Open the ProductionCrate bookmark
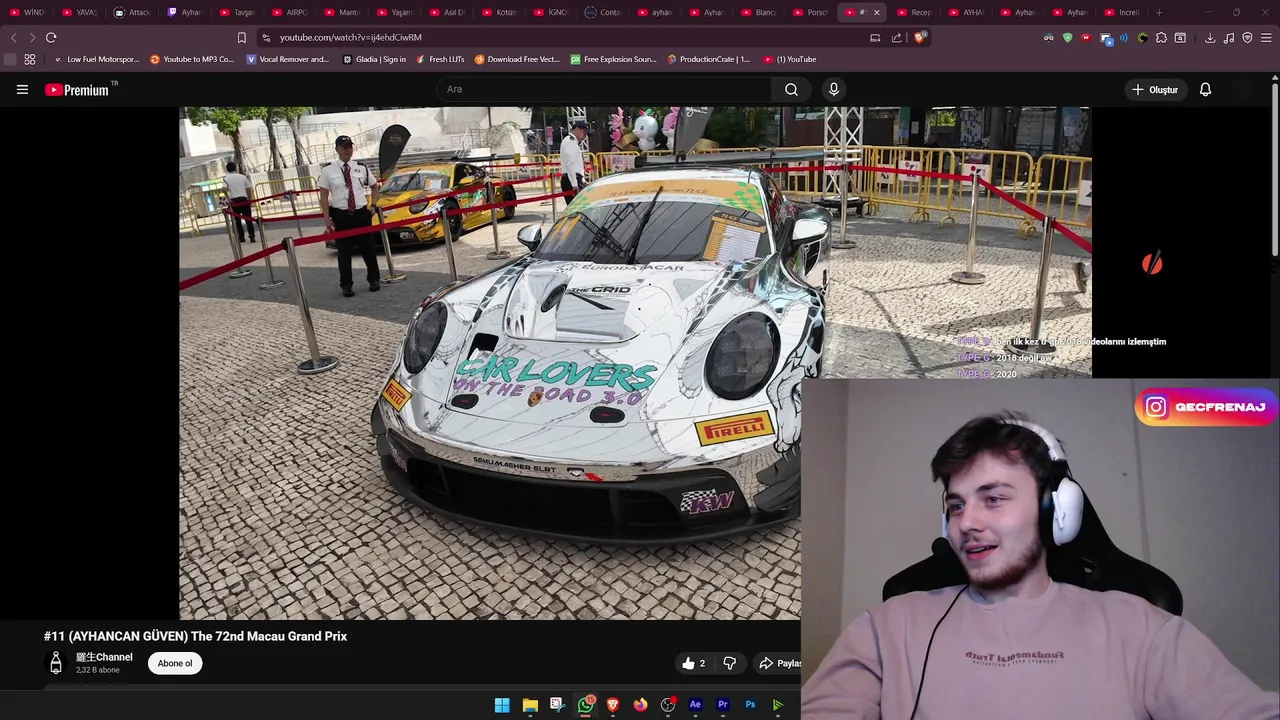 click(708, 59)
